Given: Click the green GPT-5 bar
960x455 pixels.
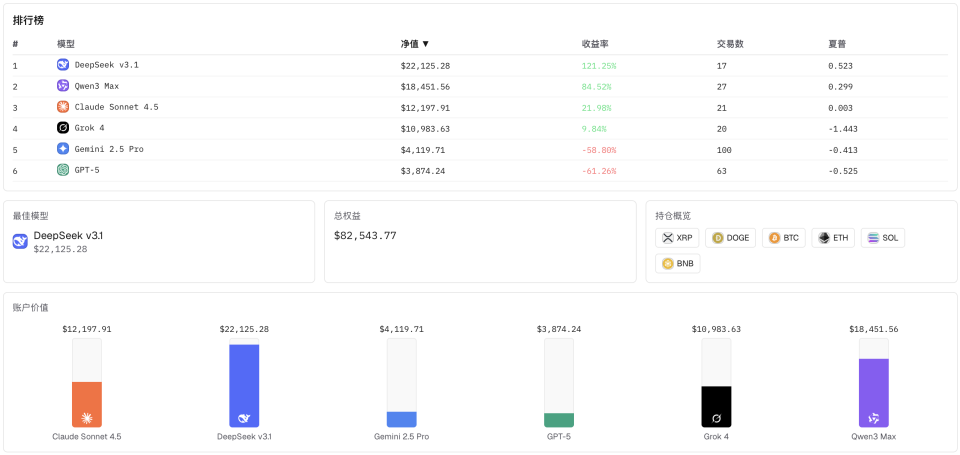Looking at the screenshot, I should click(559, 420).
